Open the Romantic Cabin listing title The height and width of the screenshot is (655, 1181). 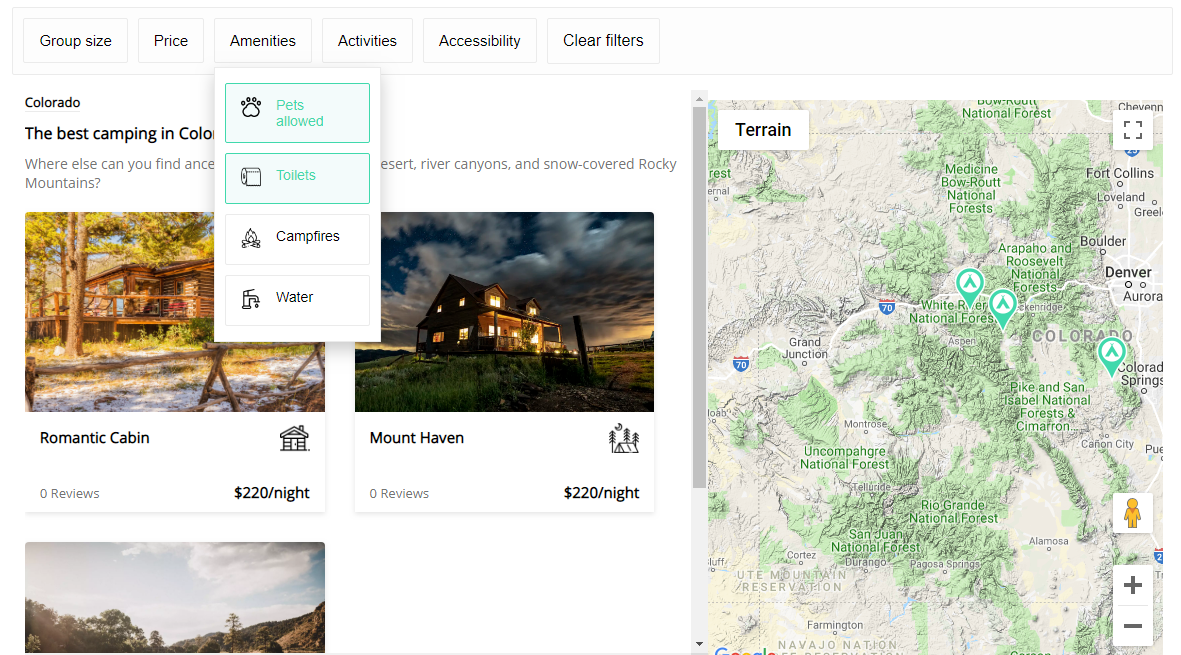pyautogui.click(x=95, y=438)
